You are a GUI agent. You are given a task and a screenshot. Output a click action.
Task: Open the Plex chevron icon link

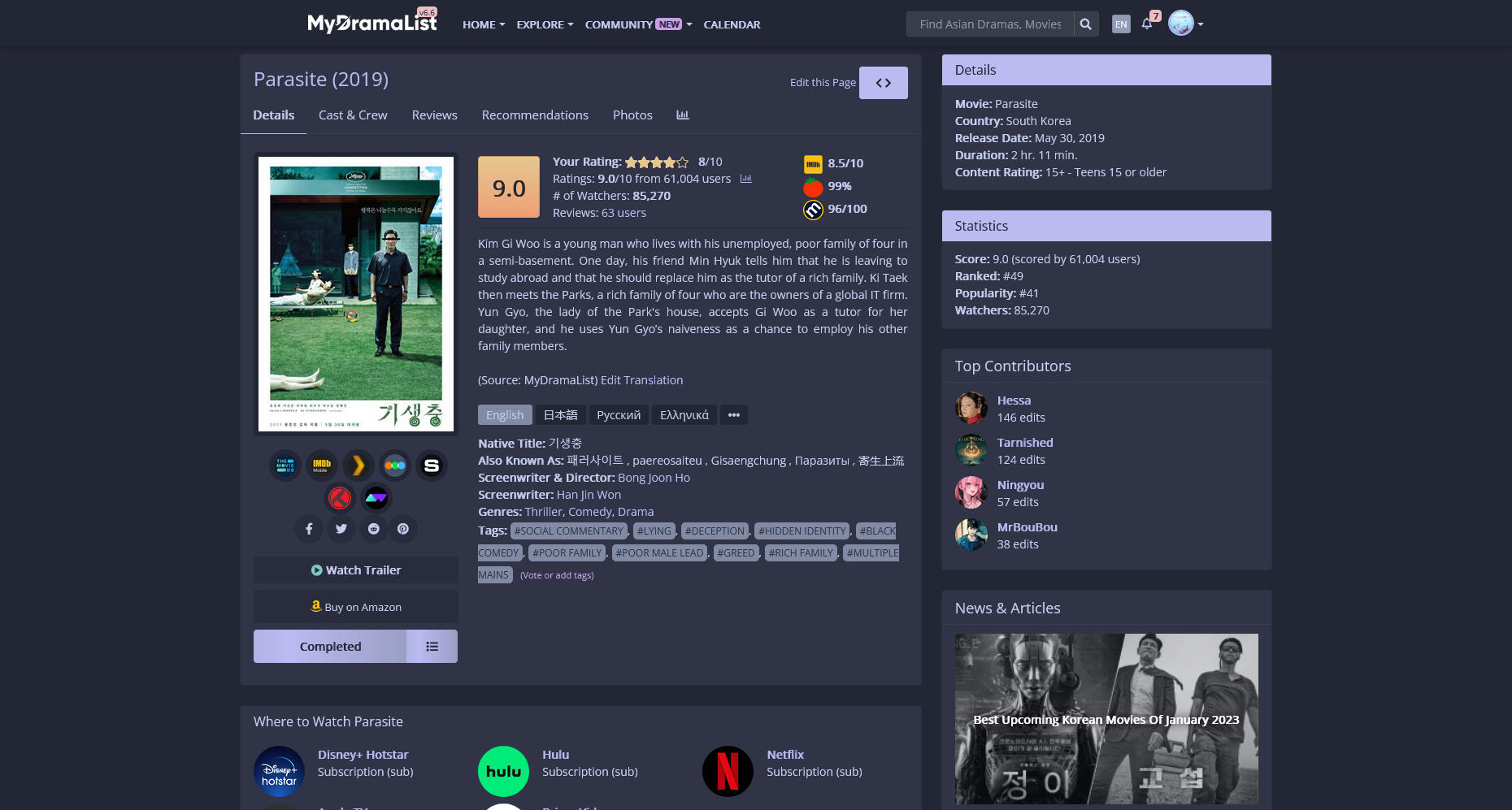pos(358,466)
